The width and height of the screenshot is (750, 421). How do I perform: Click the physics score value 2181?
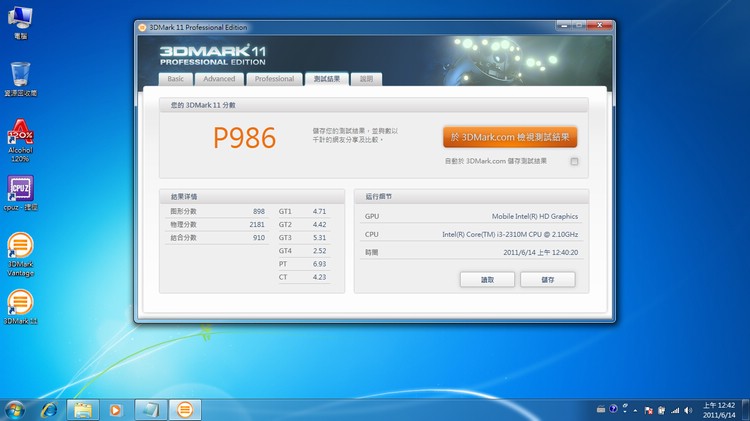[257, 224]
